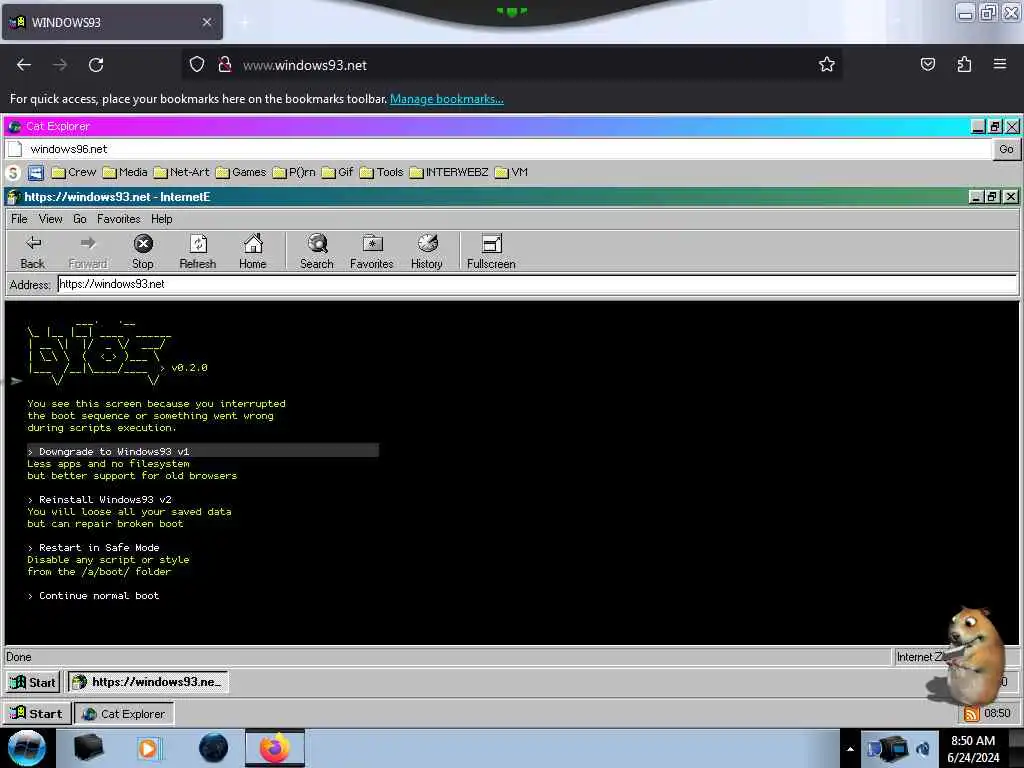Show hidden system tray icons
Viewport: 1024px width, 768px height.
pyautogui.click(x=850, y=749)
